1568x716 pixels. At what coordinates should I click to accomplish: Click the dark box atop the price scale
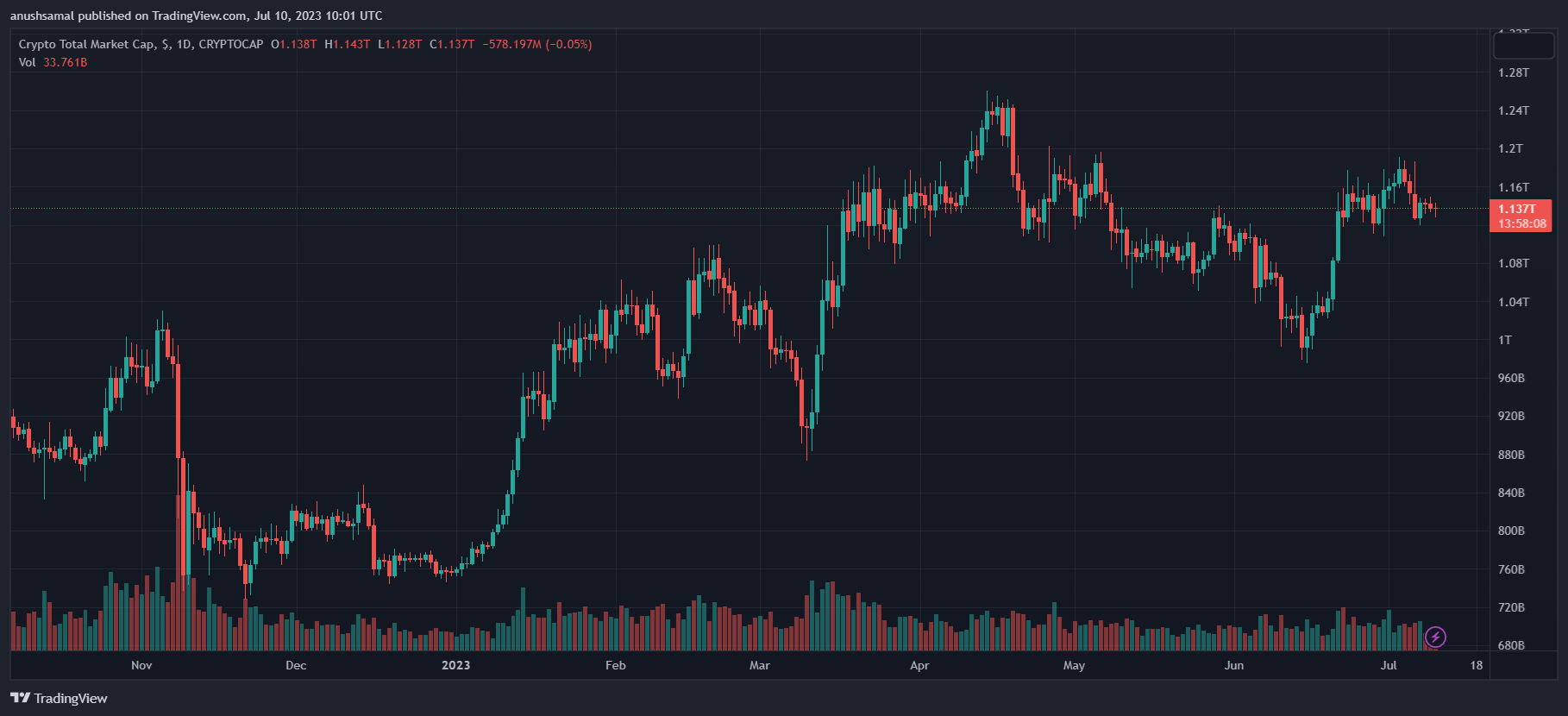click(1523, 45)
